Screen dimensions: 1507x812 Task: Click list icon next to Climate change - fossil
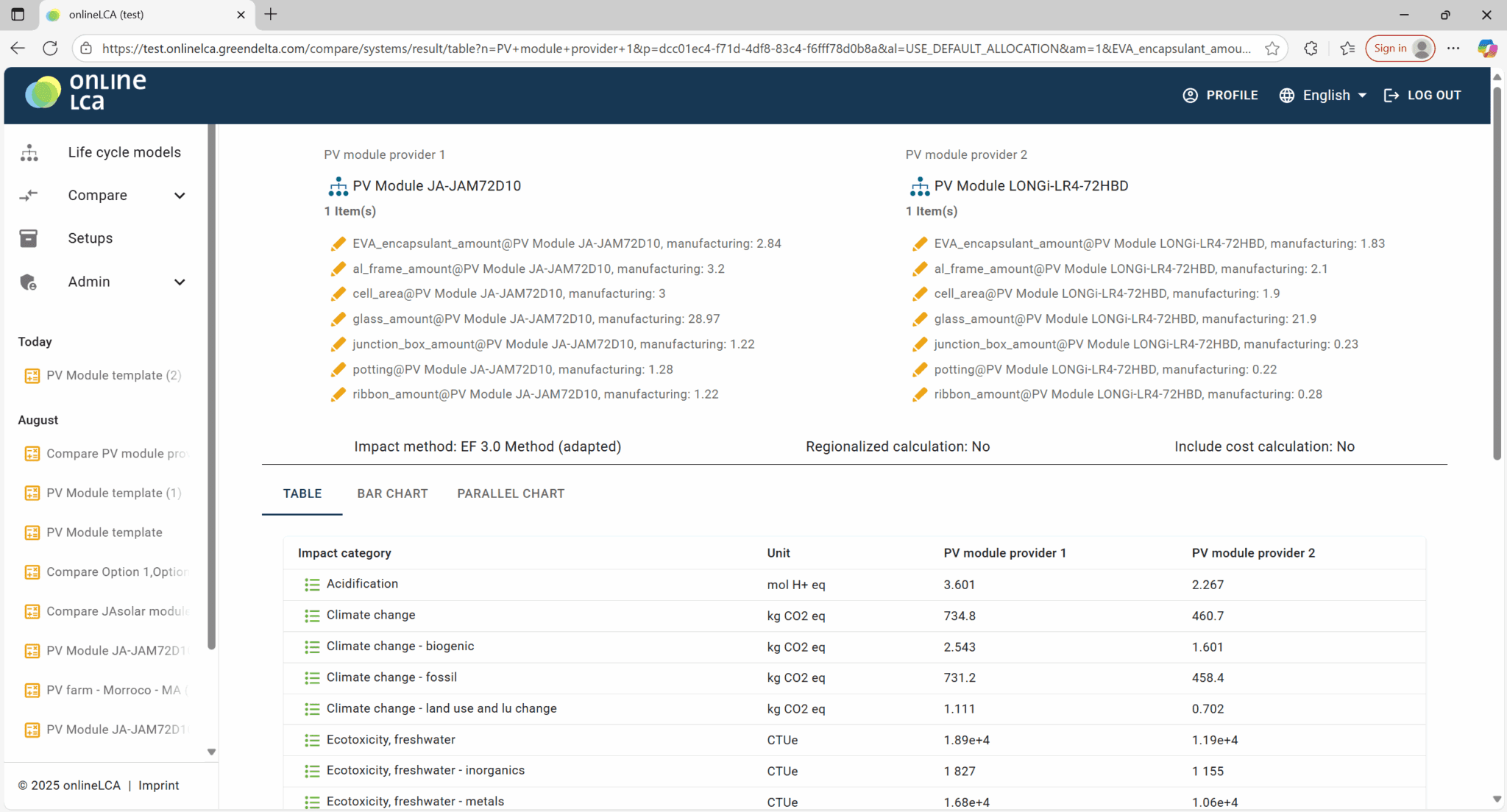[x=312, y=678]
